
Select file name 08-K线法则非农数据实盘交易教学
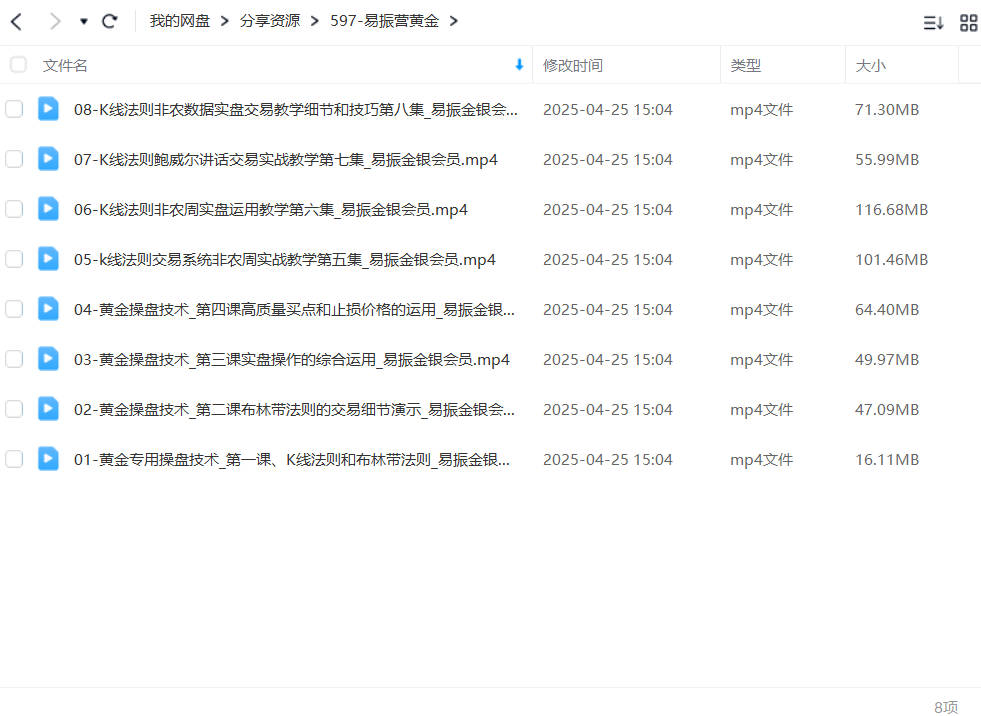pos(295,110)
